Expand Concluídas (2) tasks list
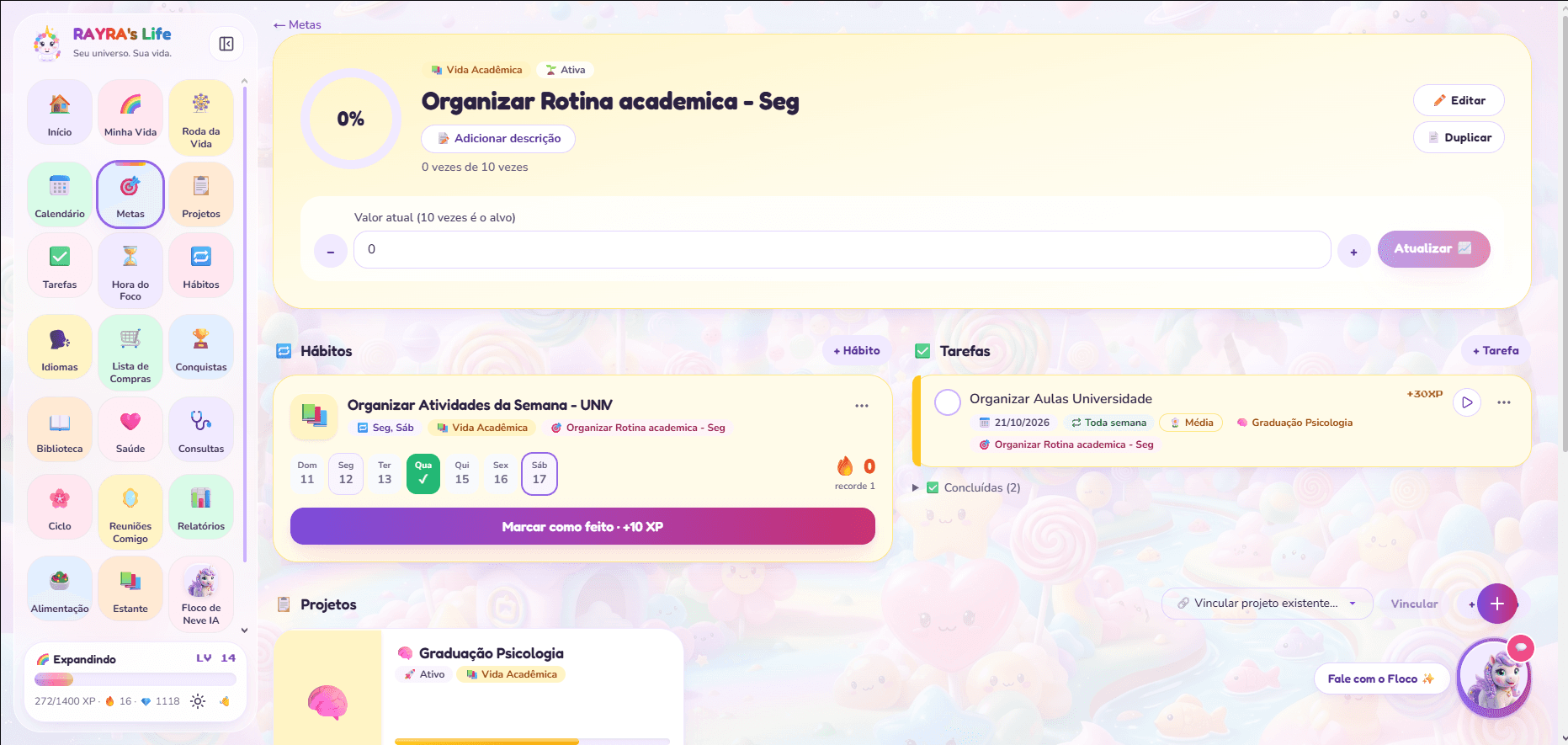This screenshot has width=1568, height=745. point(967,487)
